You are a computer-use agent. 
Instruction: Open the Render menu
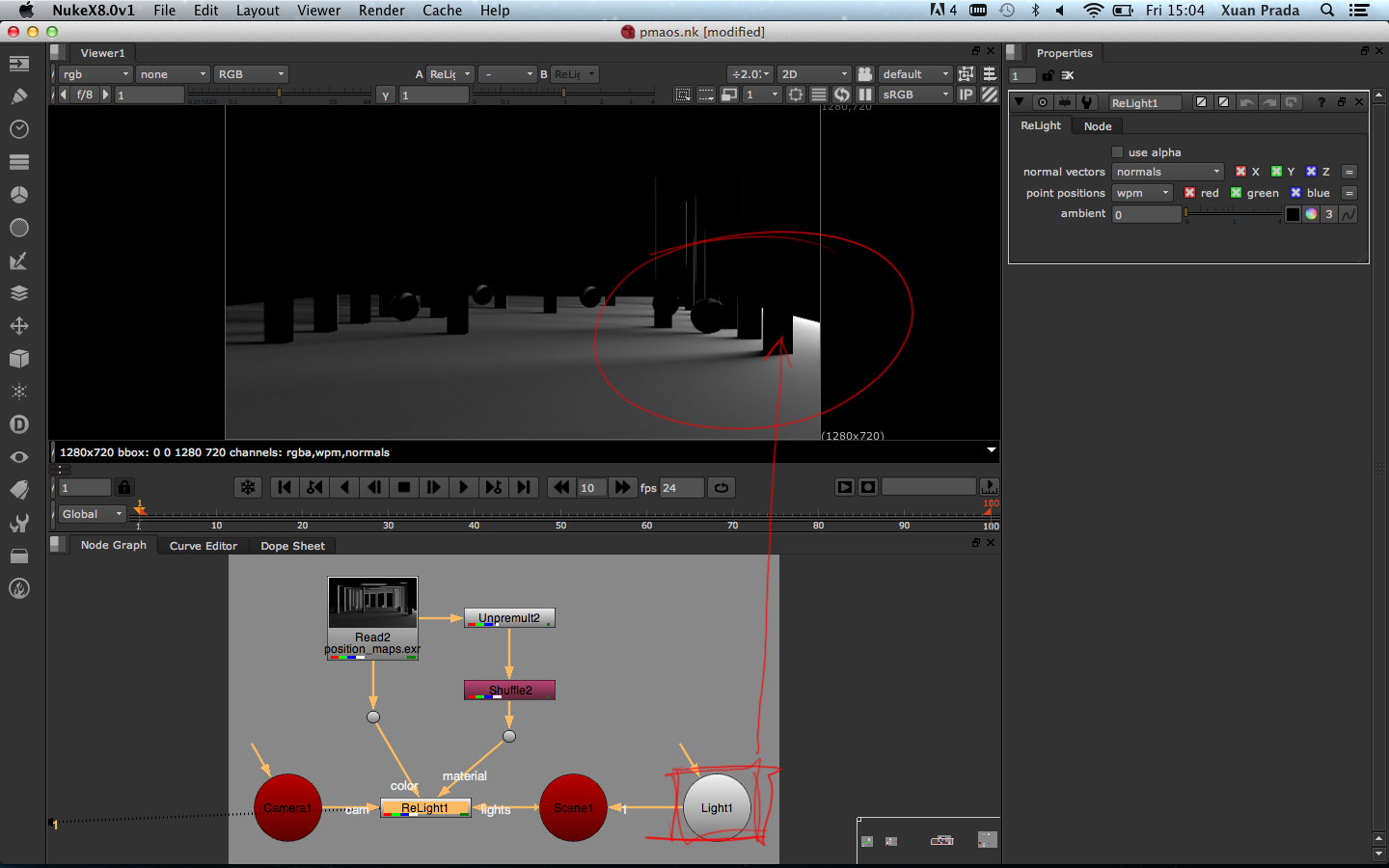[382, 11]
